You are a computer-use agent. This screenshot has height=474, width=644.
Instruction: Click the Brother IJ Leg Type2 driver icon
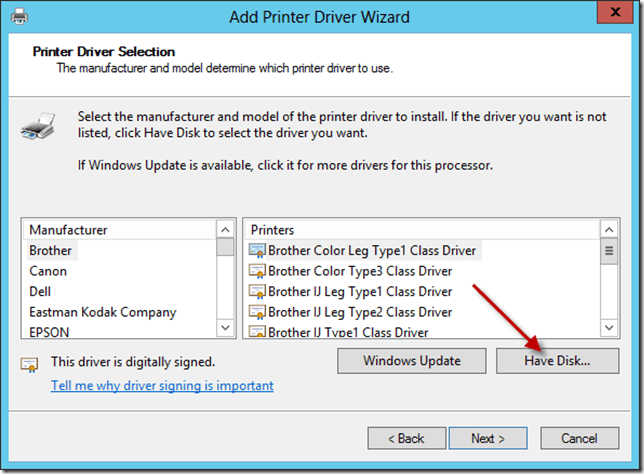click(258, 312)
